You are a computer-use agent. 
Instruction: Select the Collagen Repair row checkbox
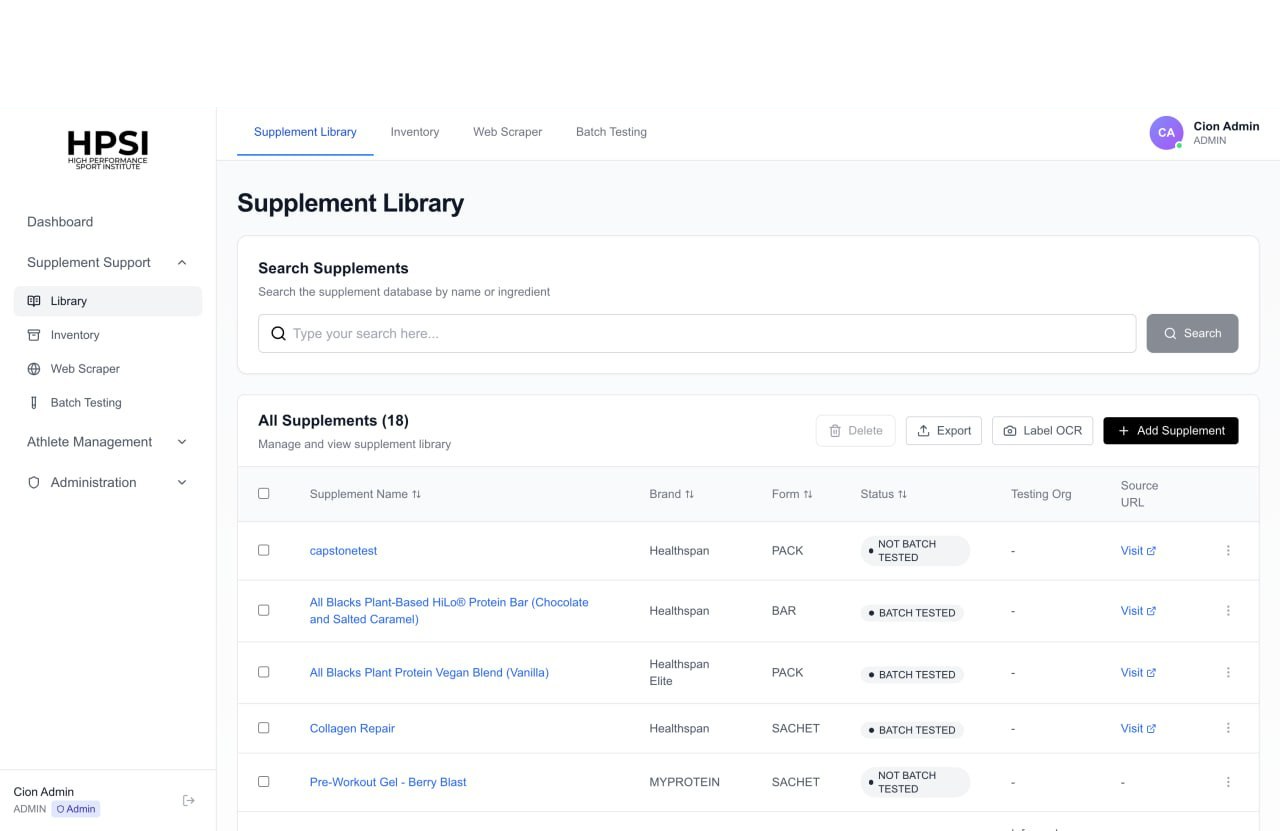(264, 728)
